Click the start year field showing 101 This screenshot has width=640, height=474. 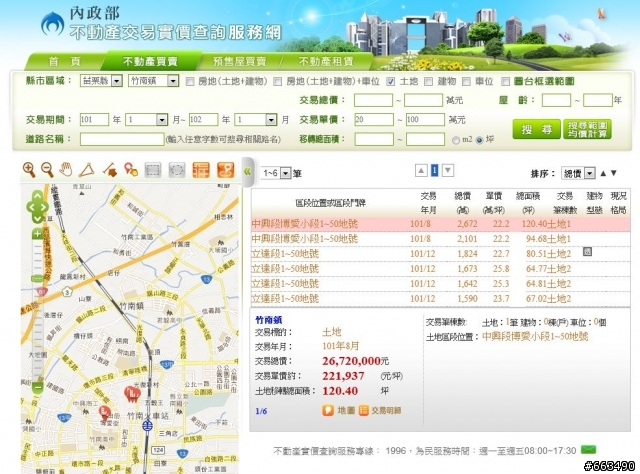pyautogui.click(x=94, y=120)
